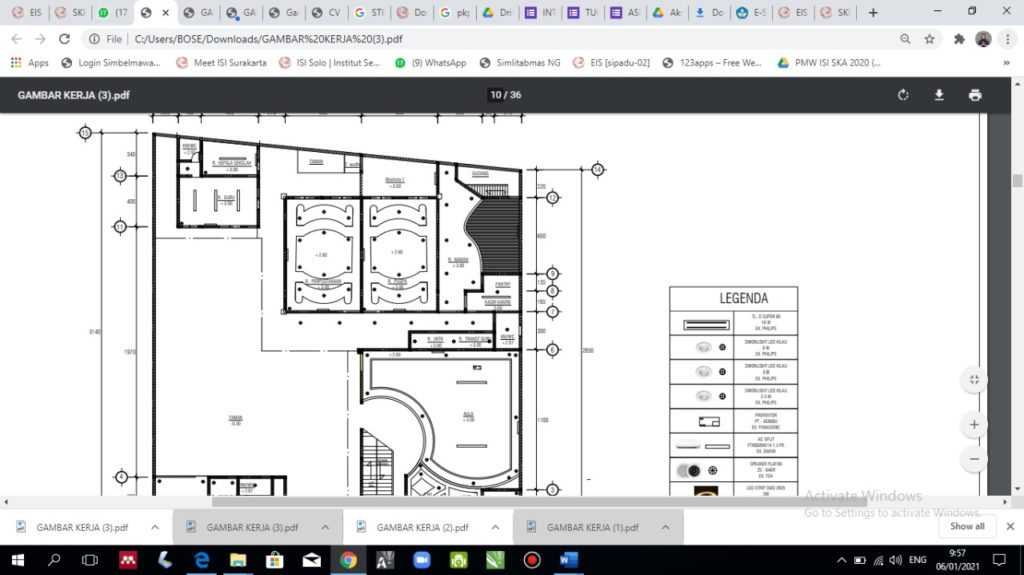Print the PDF document

[974, 95]
